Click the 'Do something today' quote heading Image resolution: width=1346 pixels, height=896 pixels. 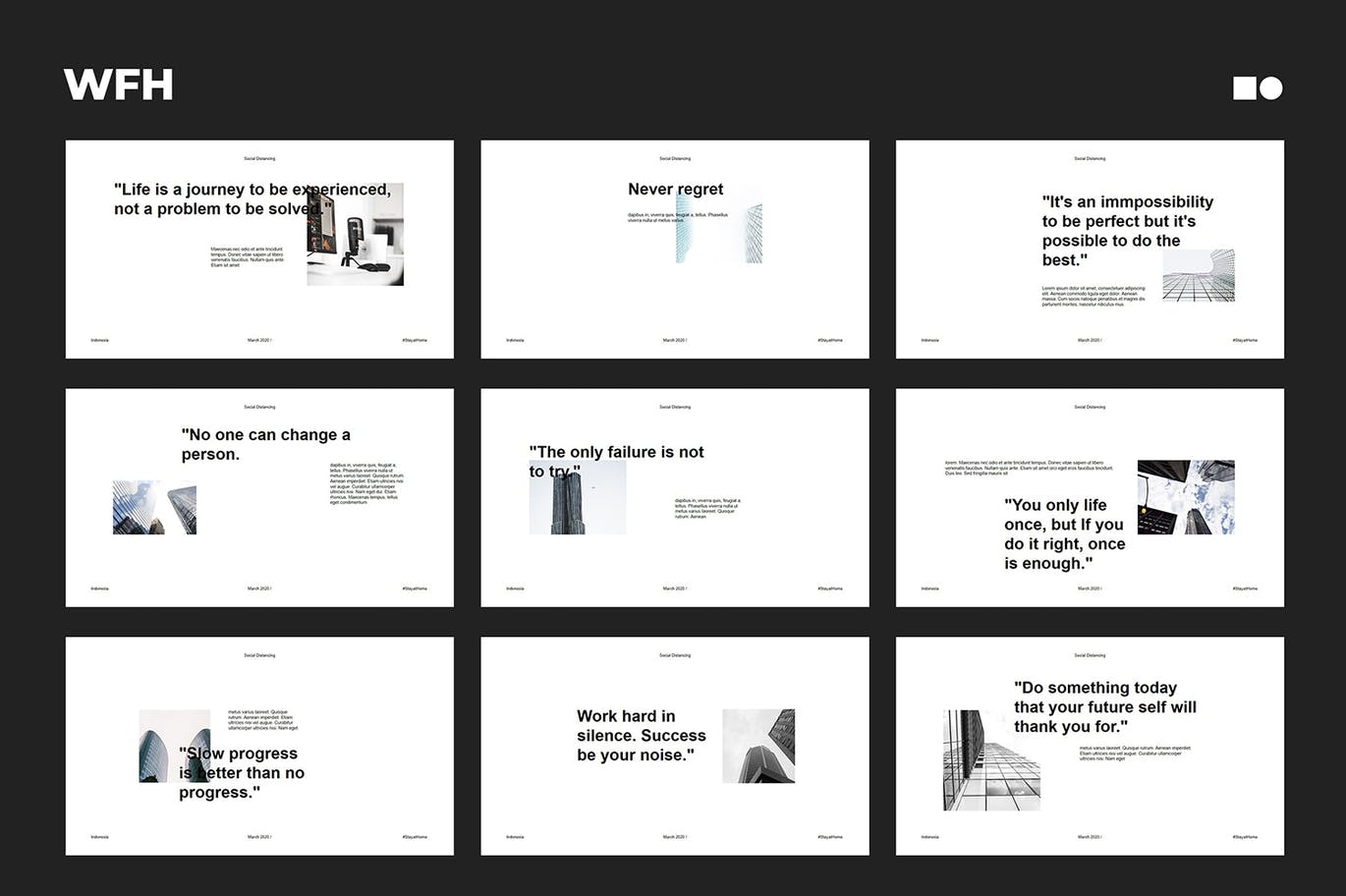tap(1104, 706)
